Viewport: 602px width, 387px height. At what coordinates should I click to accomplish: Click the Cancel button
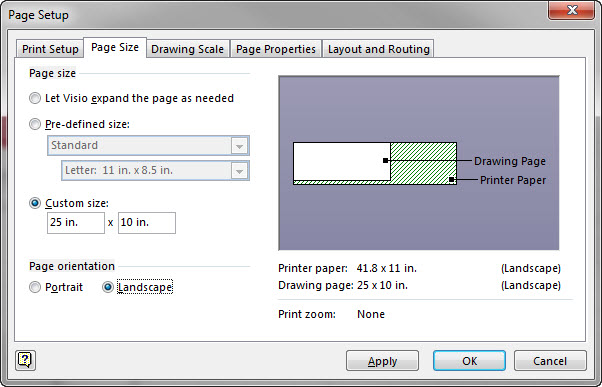(550, 361)
